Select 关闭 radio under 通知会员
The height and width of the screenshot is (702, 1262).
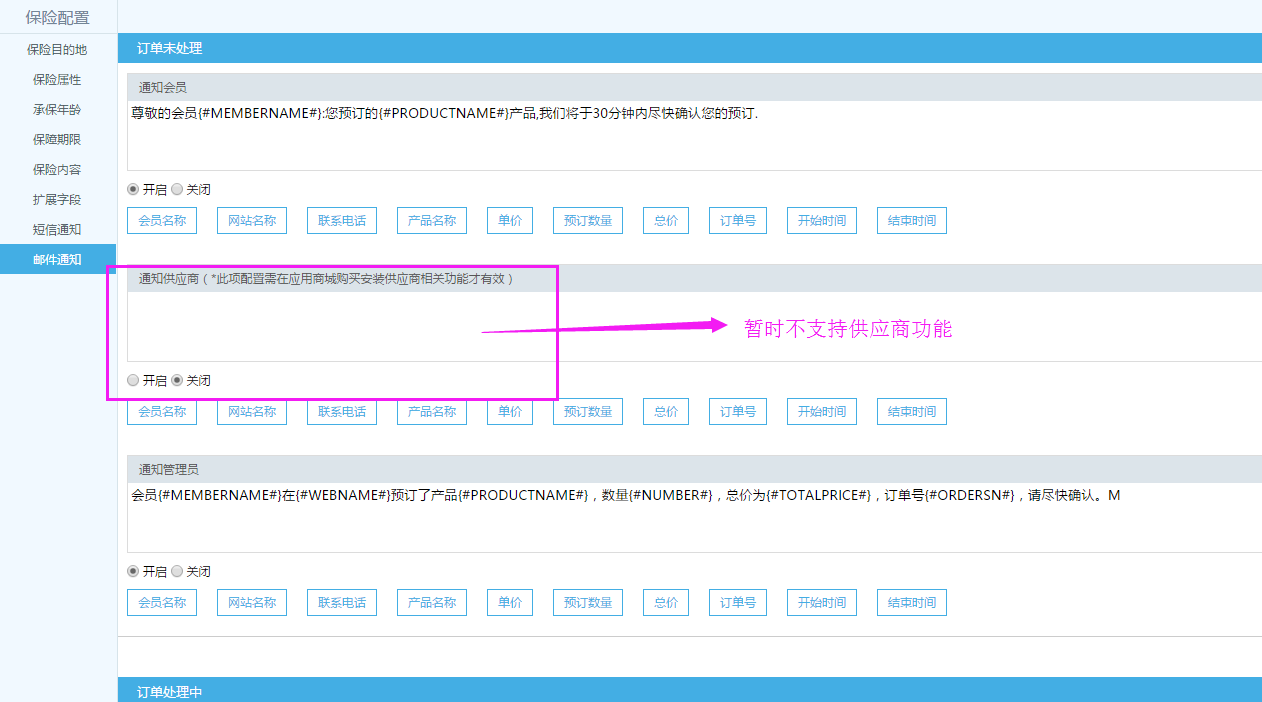click(x=178, y=189)
